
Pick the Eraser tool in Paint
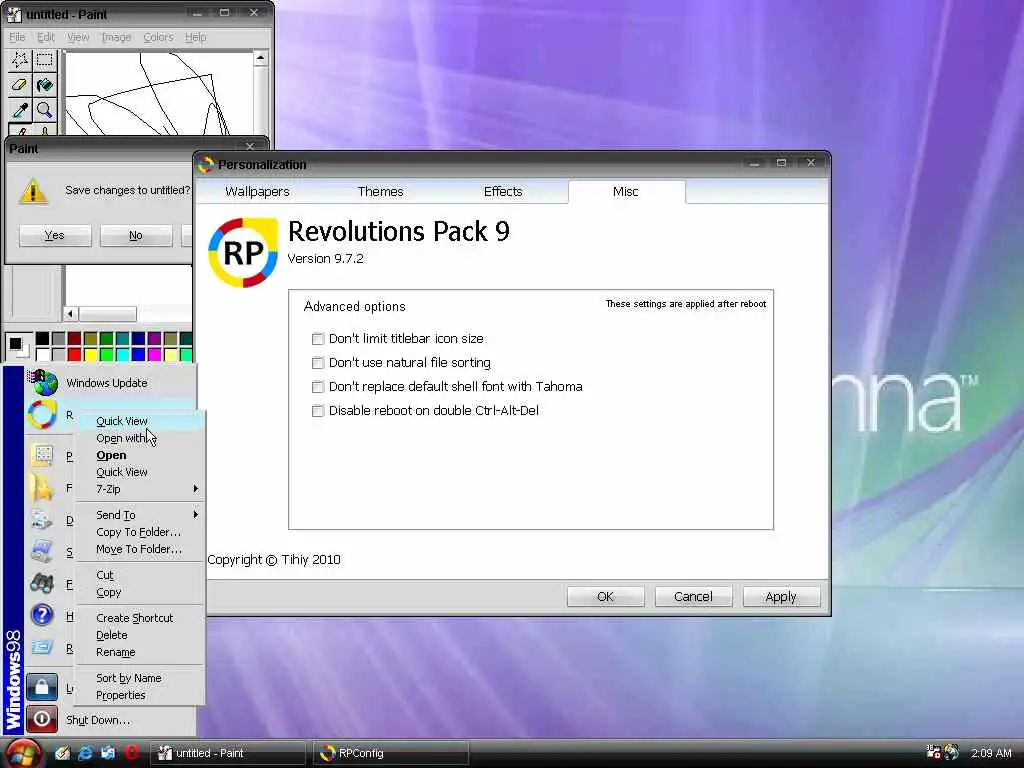pos(20,85)
